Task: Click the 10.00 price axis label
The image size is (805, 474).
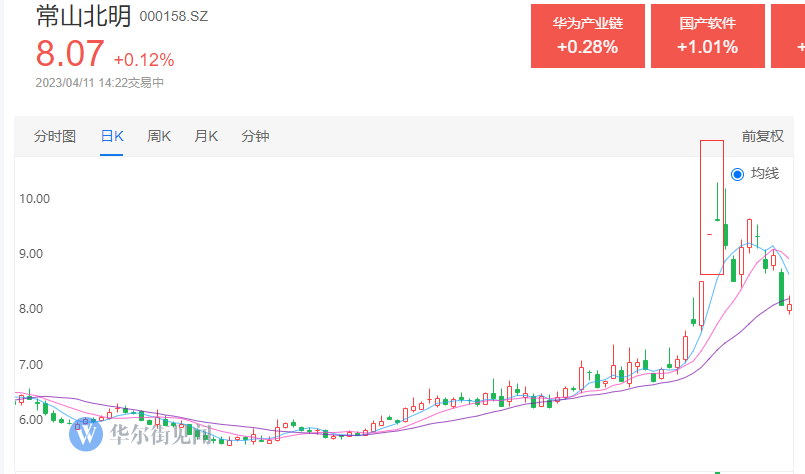Action: pyautogui.click(x=34, y=199)
